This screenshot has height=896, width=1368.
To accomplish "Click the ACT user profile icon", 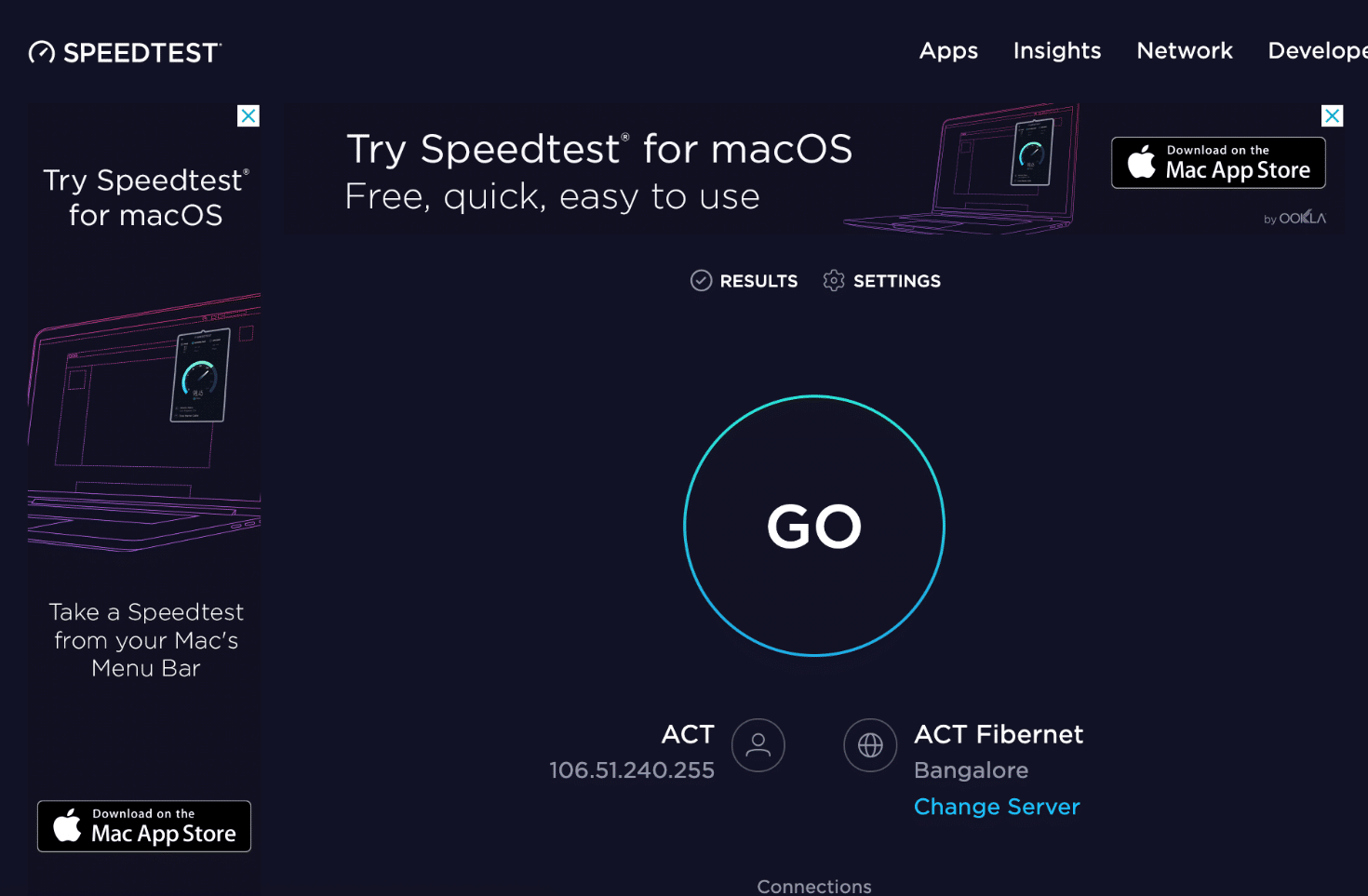I will (758, 745).
